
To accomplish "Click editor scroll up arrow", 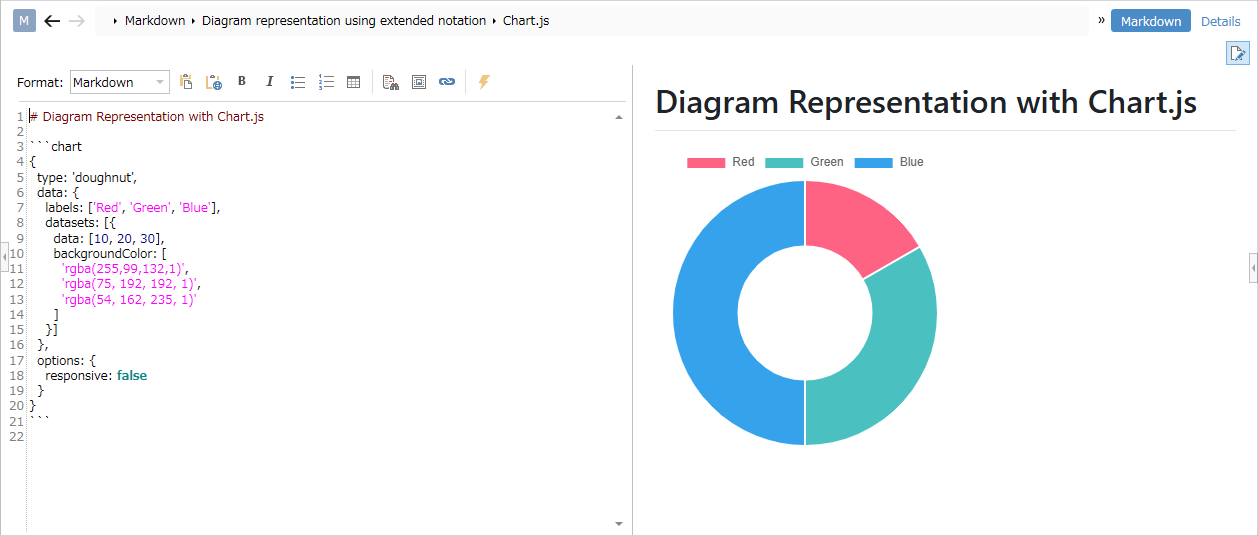I will [619, 117].
